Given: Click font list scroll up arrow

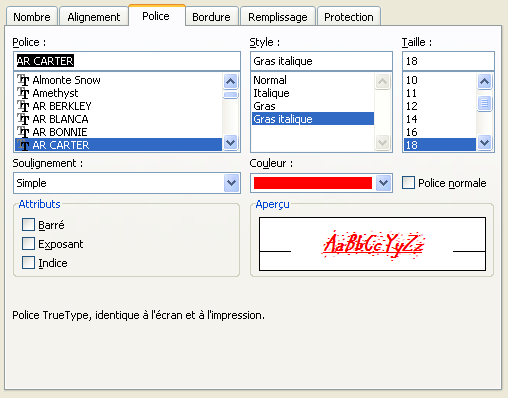Looking at the screenshot, I should pyautogui.click(x=231, y=81).
